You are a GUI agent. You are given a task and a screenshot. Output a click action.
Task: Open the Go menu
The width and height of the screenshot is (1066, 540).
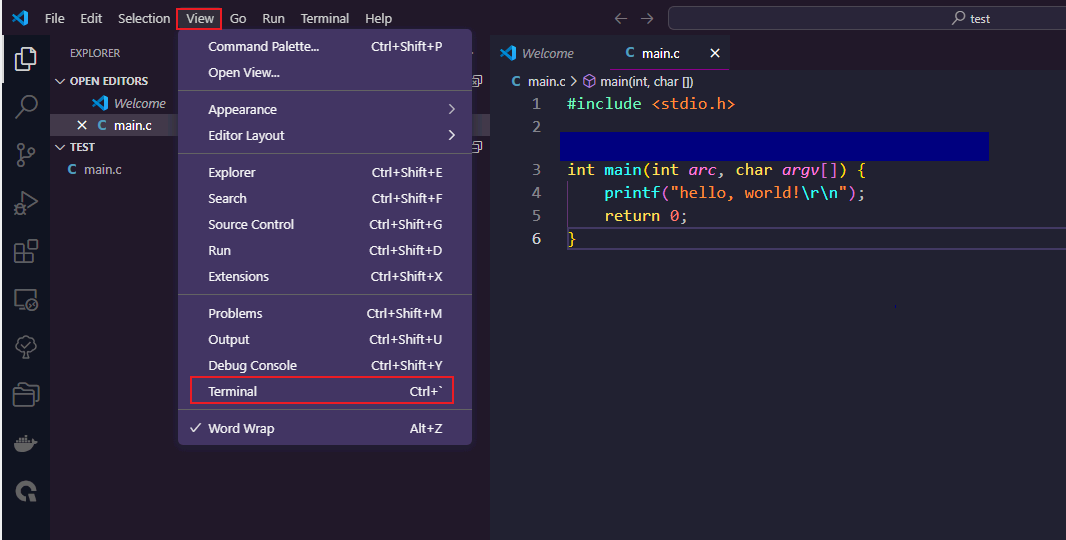point(238,18)
